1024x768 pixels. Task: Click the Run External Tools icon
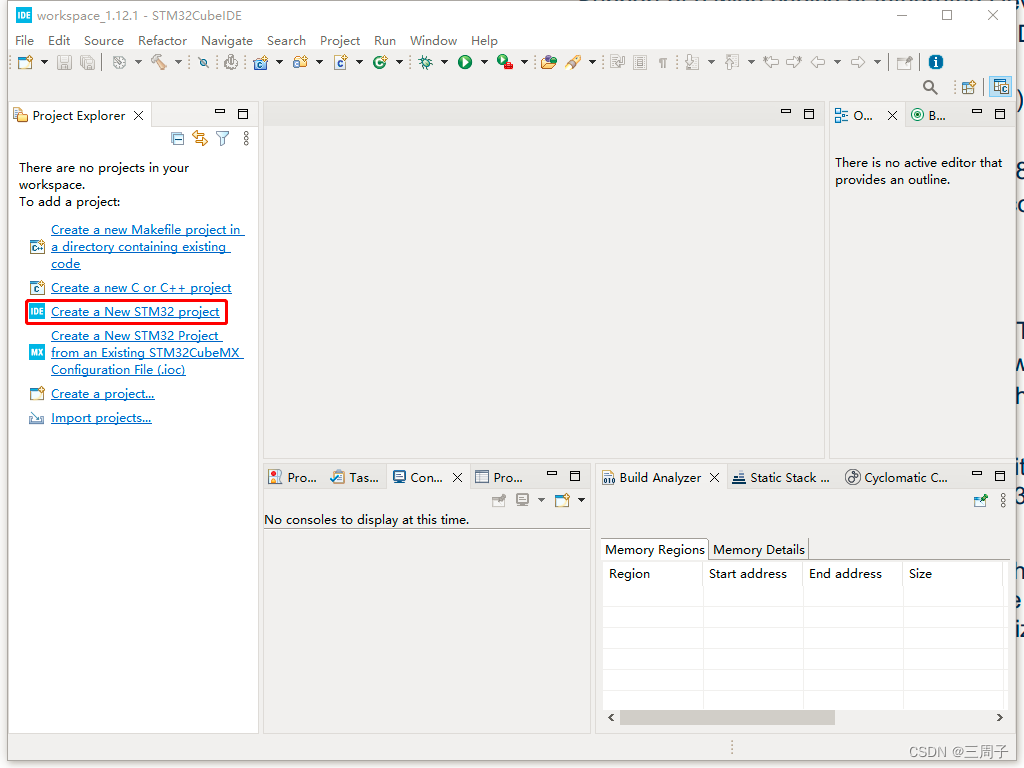click(x=505, y=63)
